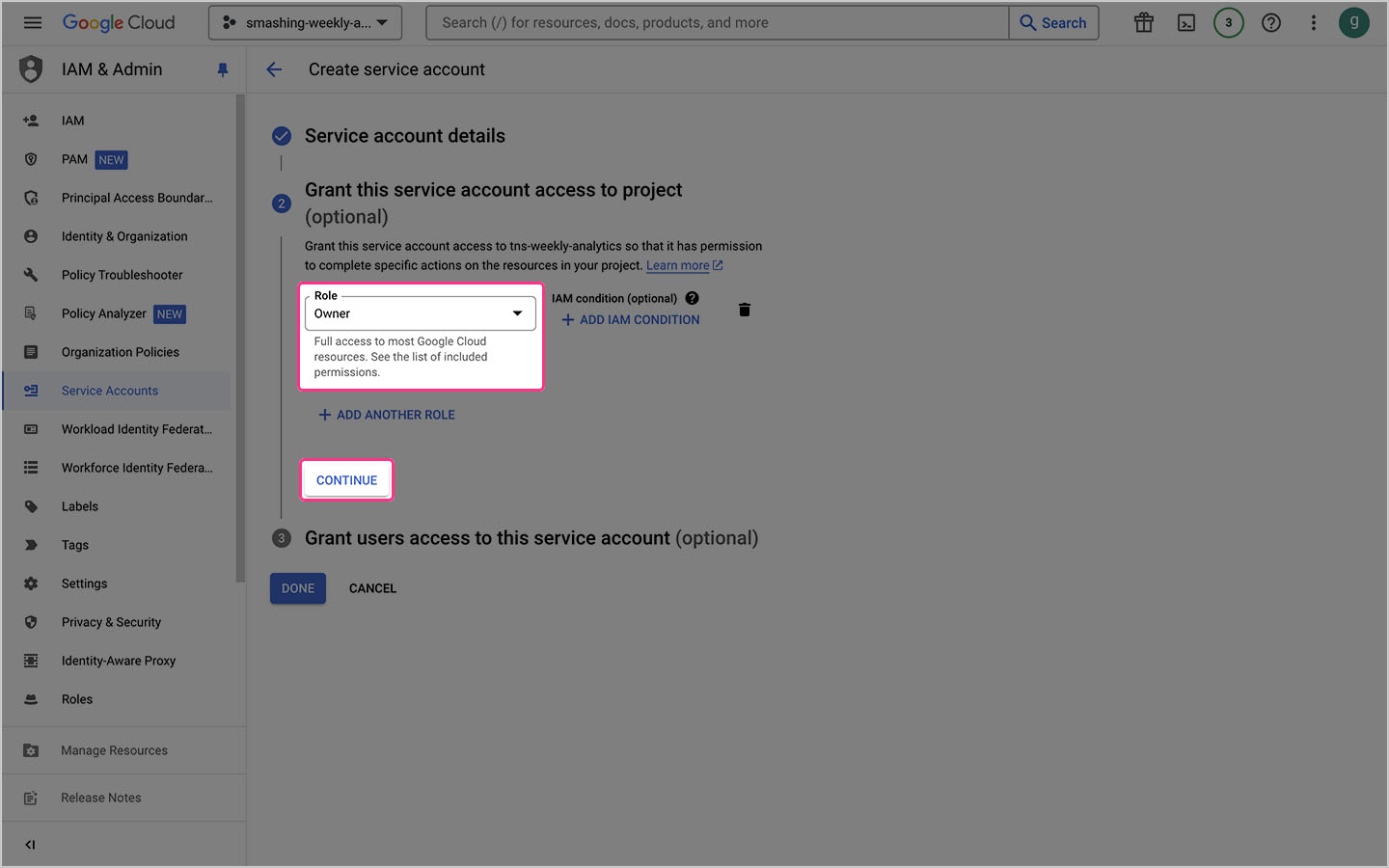Open the navigation hamburger menu

click(32, 22)
